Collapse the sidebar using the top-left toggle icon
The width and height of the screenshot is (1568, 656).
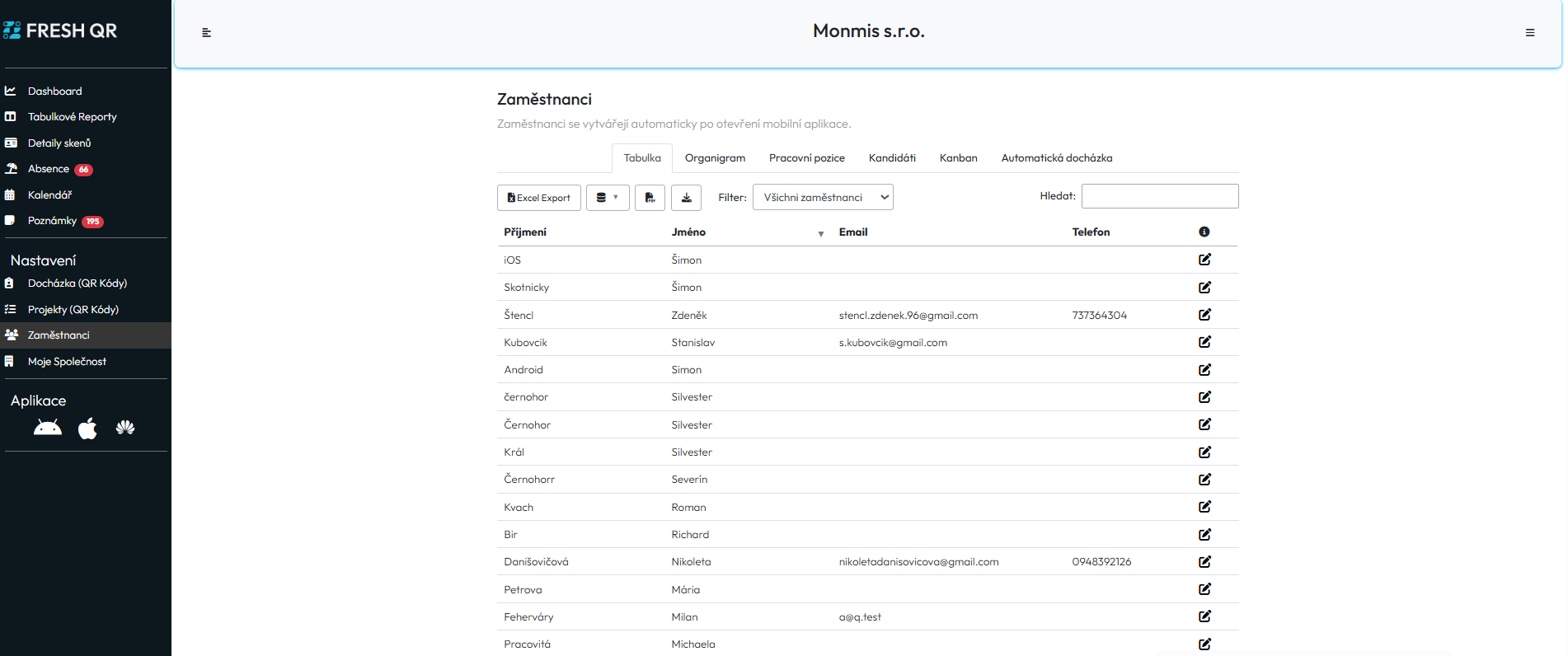[x=207, y=33]
